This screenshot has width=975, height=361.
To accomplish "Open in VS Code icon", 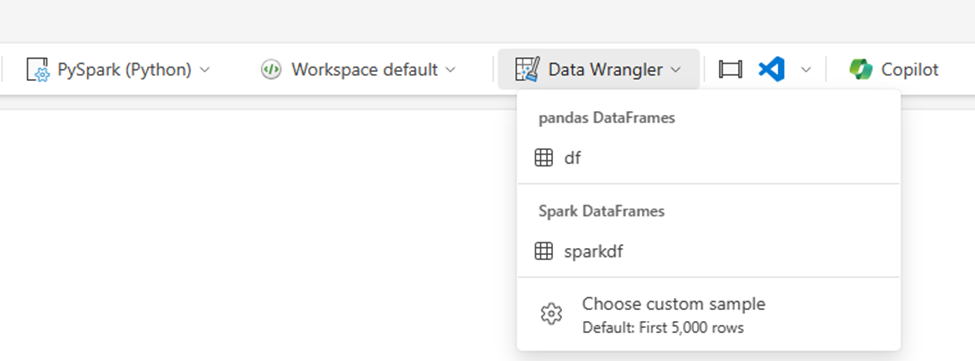I will point(772,70).
